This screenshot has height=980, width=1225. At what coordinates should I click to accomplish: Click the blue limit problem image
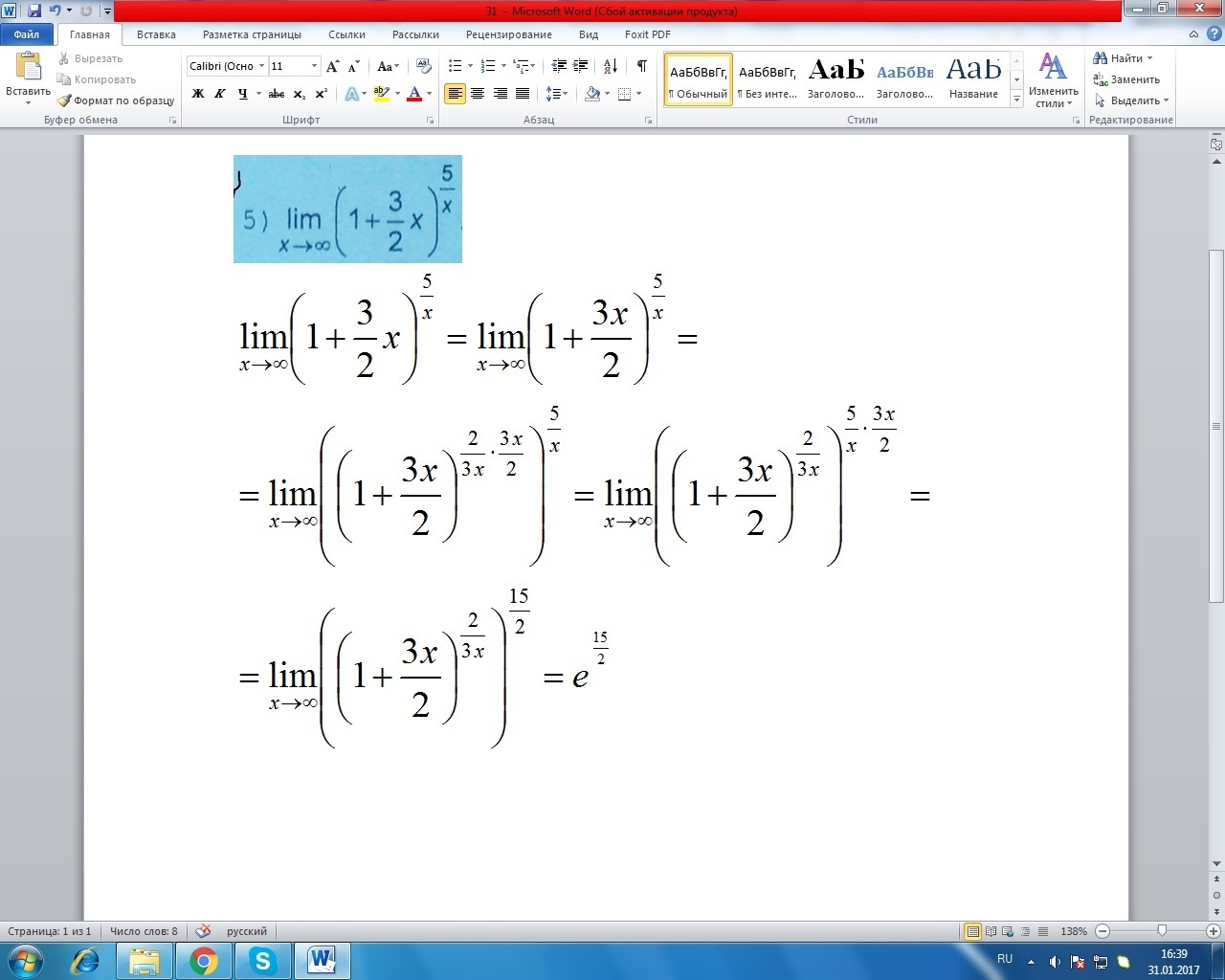point(347,209)
